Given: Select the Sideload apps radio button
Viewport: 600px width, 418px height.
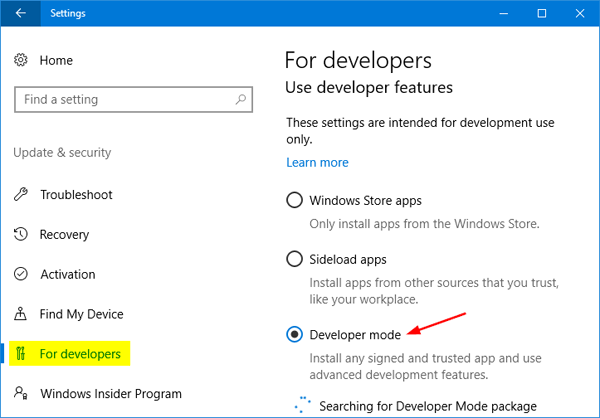Looking at the screenshot, I should [x=295, y=259].
